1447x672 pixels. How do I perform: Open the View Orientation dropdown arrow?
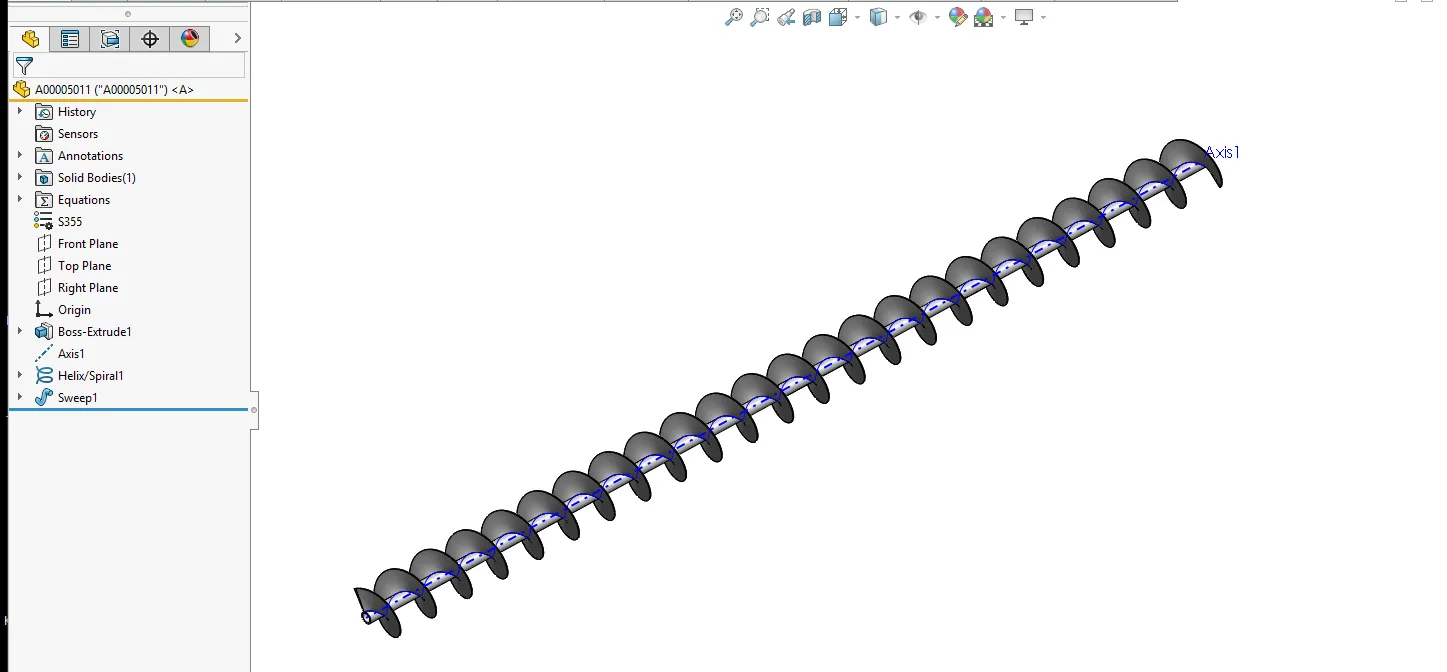pyautogui.click(x=857, y=17)
